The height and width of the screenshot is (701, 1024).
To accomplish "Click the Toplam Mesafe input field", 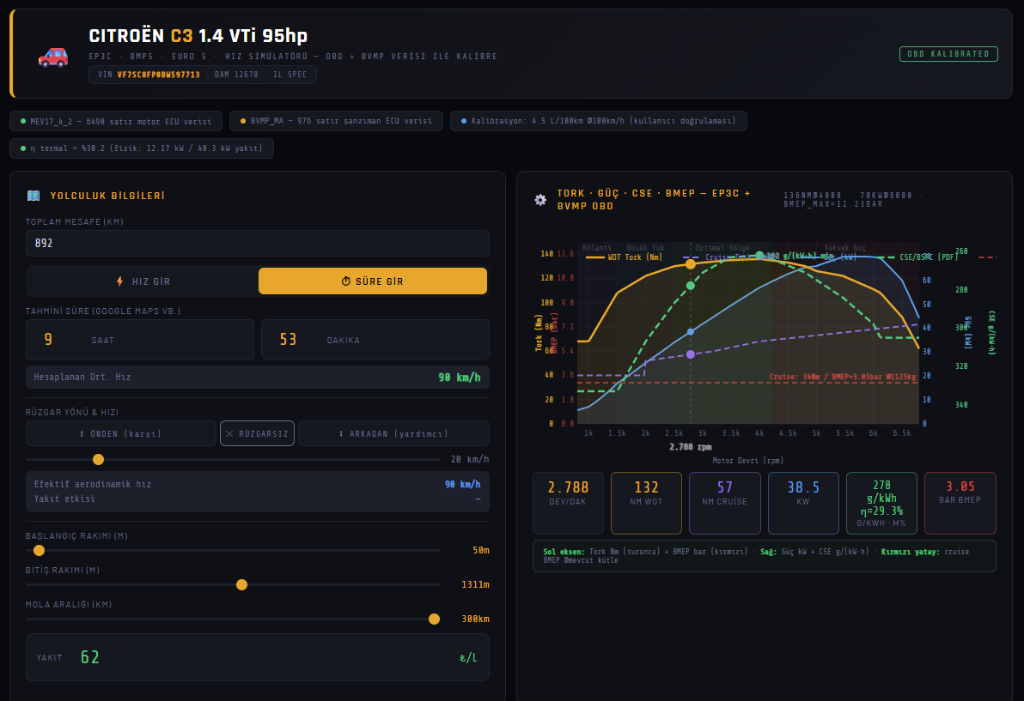I will click(x=257, y=243).
